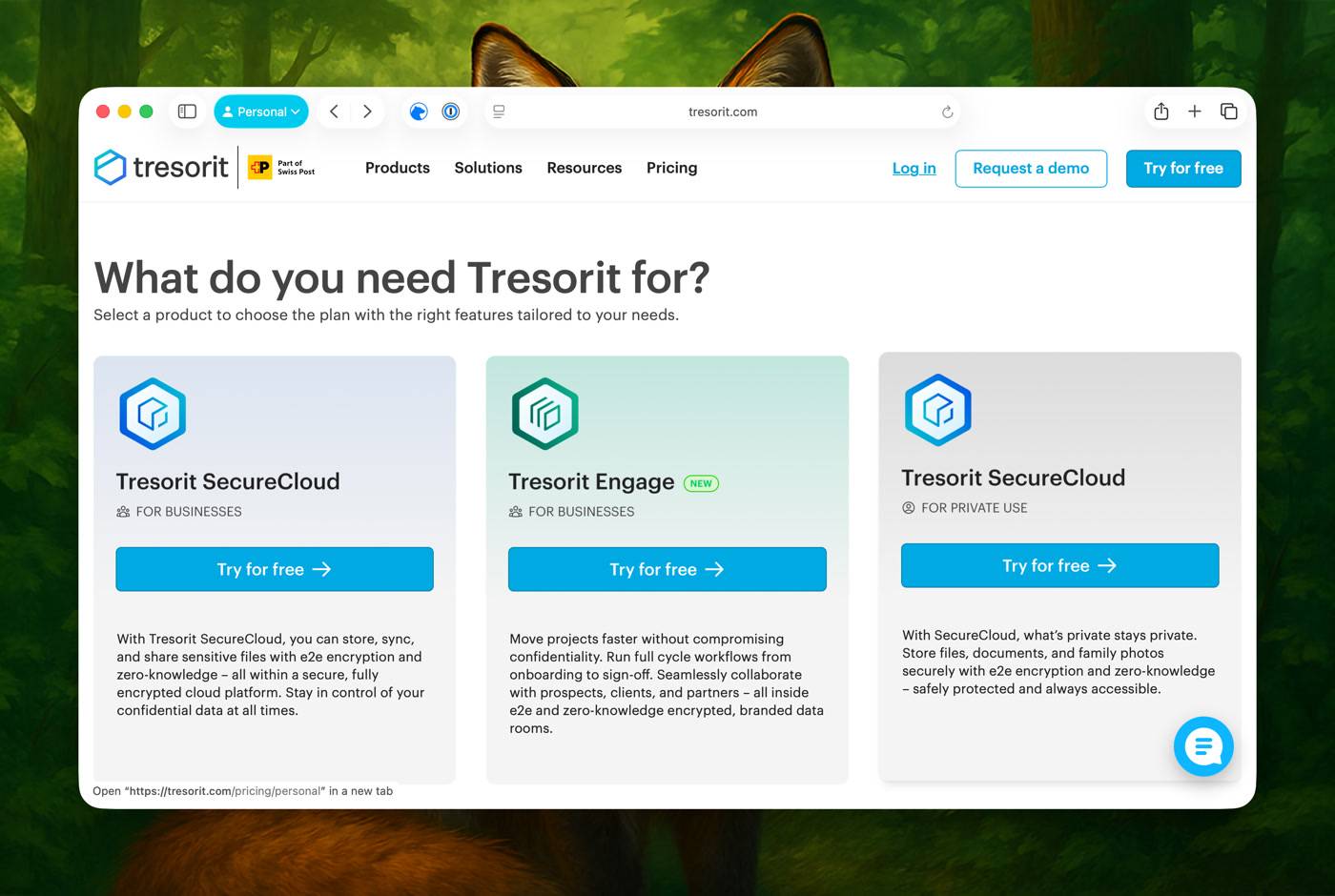The width and height of the screenshot is (1335, 896).
Task: Click the NEW badge beside Engage
Action: click(701, 483)
